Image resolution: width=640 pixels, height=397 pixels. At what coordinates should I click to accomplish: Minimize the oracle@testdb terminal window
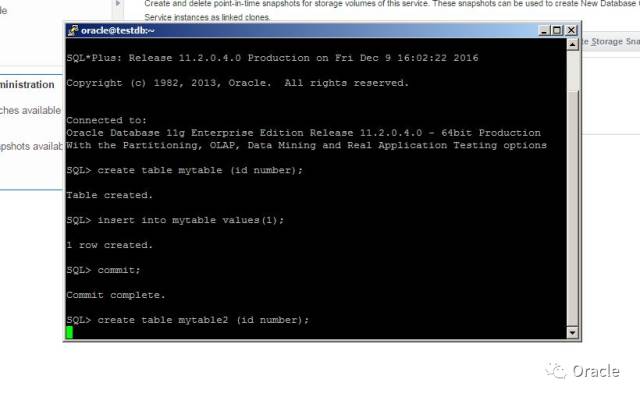[x=544, y=31]
